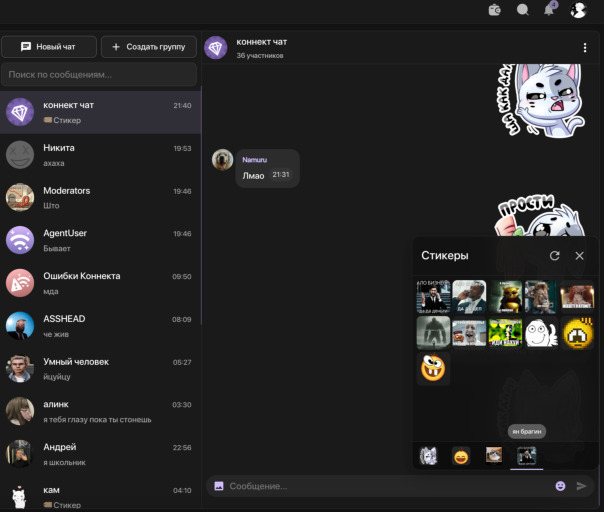Open search from the top bar magnifier
604x512 pixels.
(x=522, y=10)
